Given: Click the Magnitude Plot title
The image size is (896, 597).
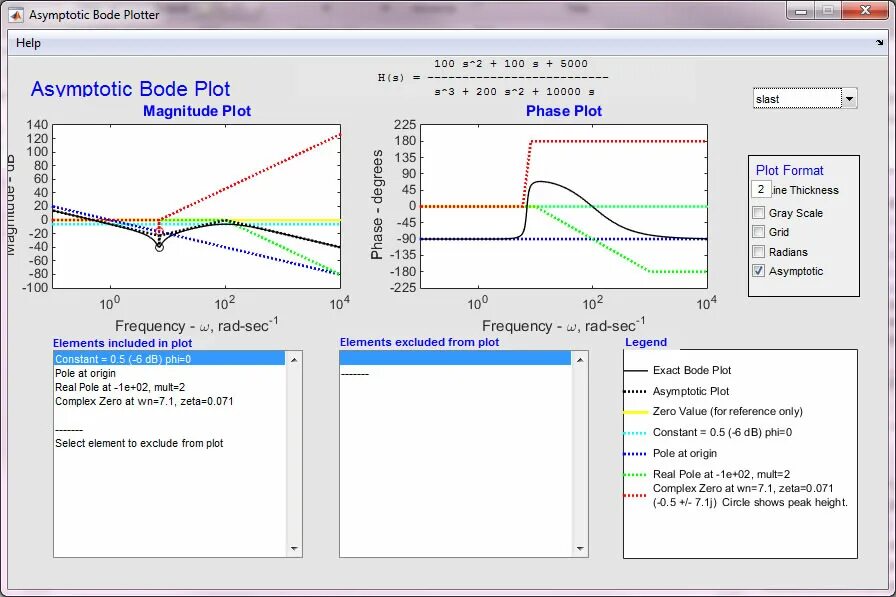Looking at the screenshot, I should point(197,111).
